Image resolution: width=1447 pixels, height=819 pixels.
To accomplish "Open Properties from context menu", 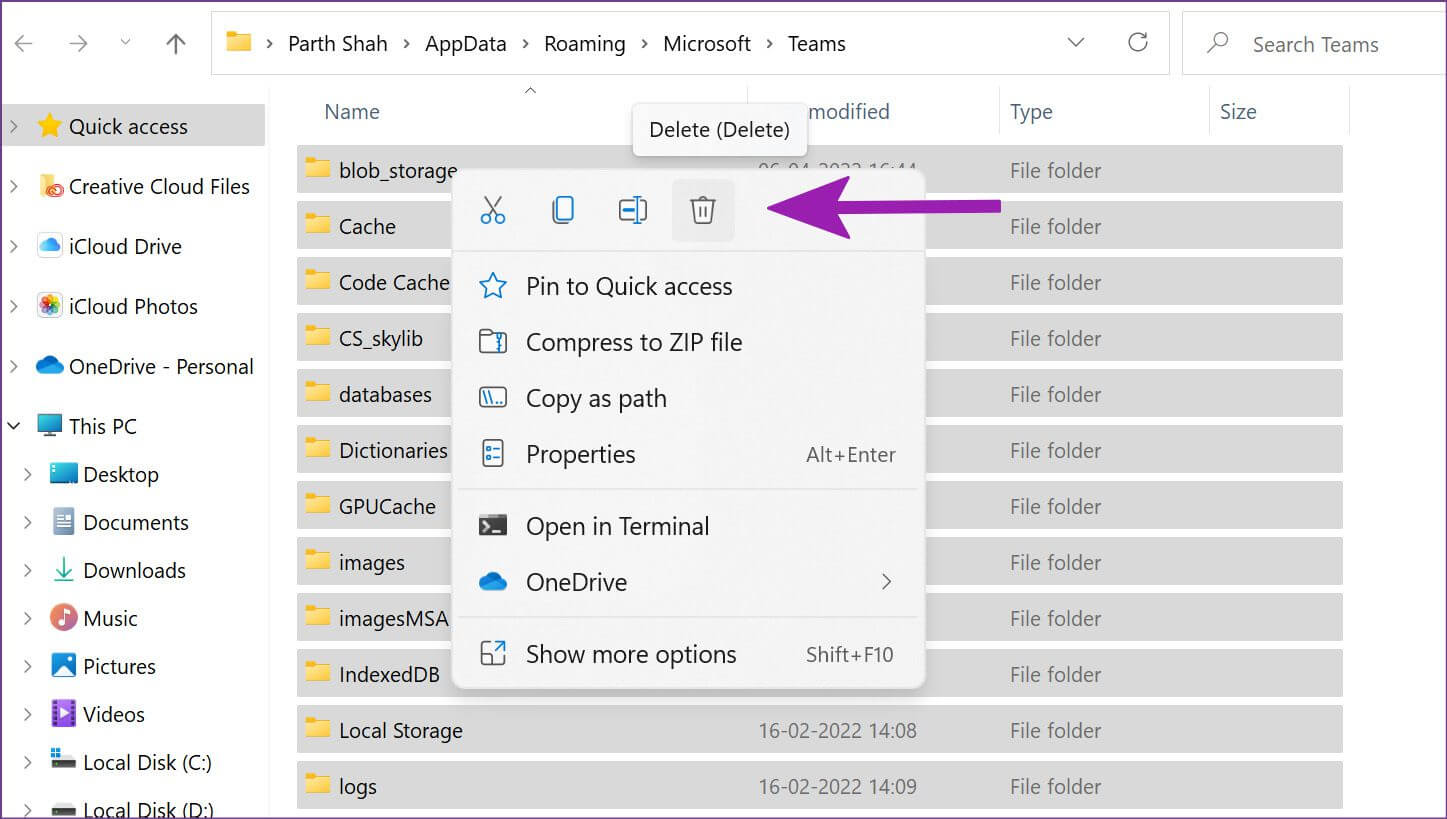I will point(687,454).
